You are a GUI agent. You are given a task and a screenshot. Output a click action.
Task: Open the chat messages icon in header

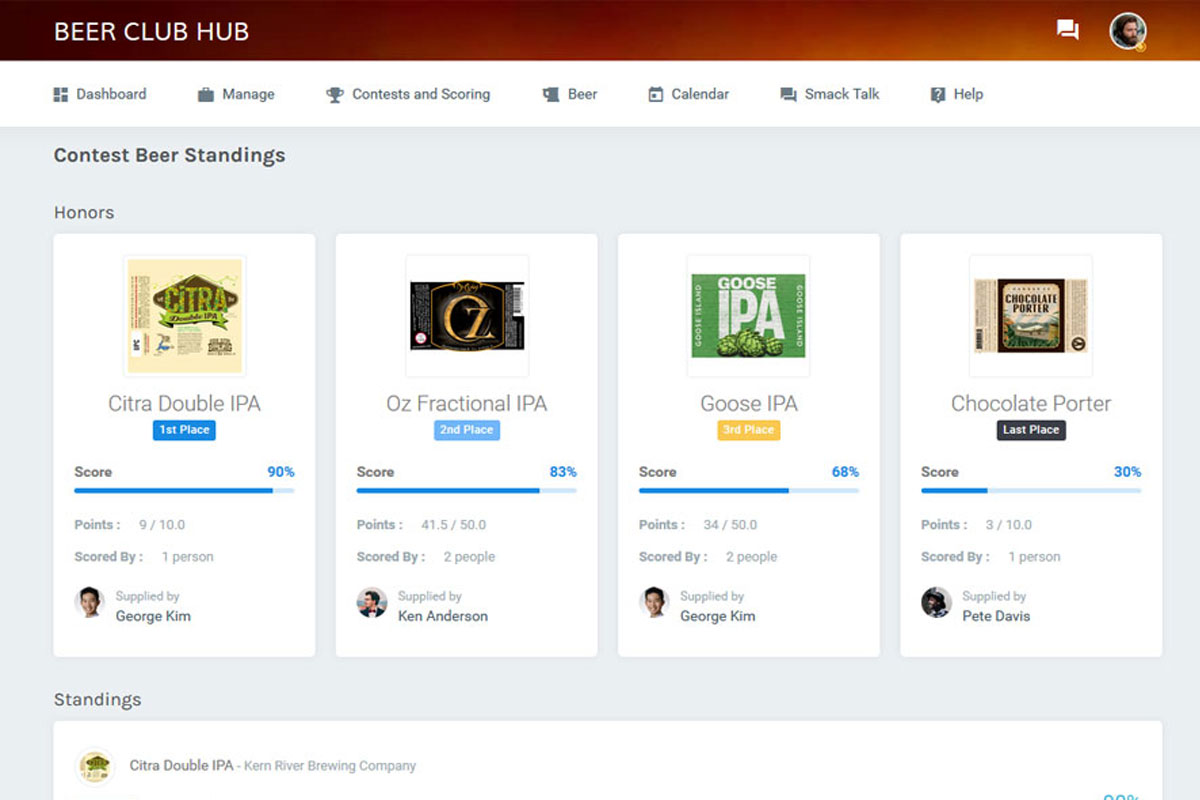(1067, 30)
